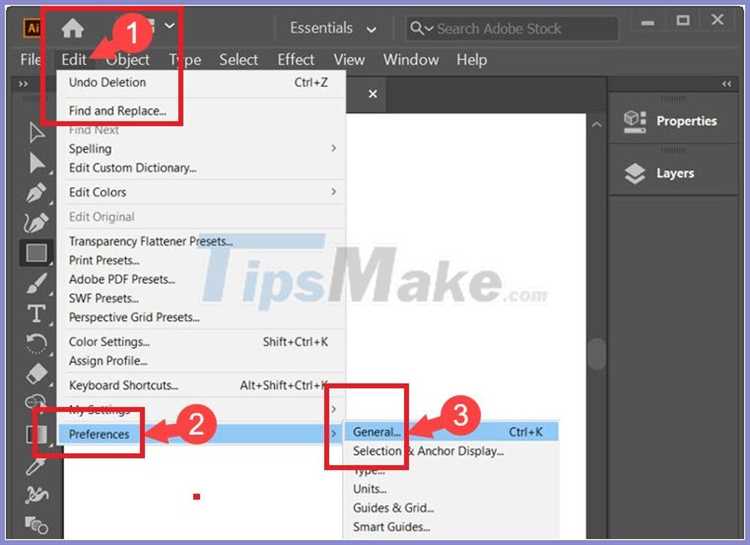This screenshot has width=750, height=545.
Task: Select the Eyedropper tool
Action: [36, 466]
